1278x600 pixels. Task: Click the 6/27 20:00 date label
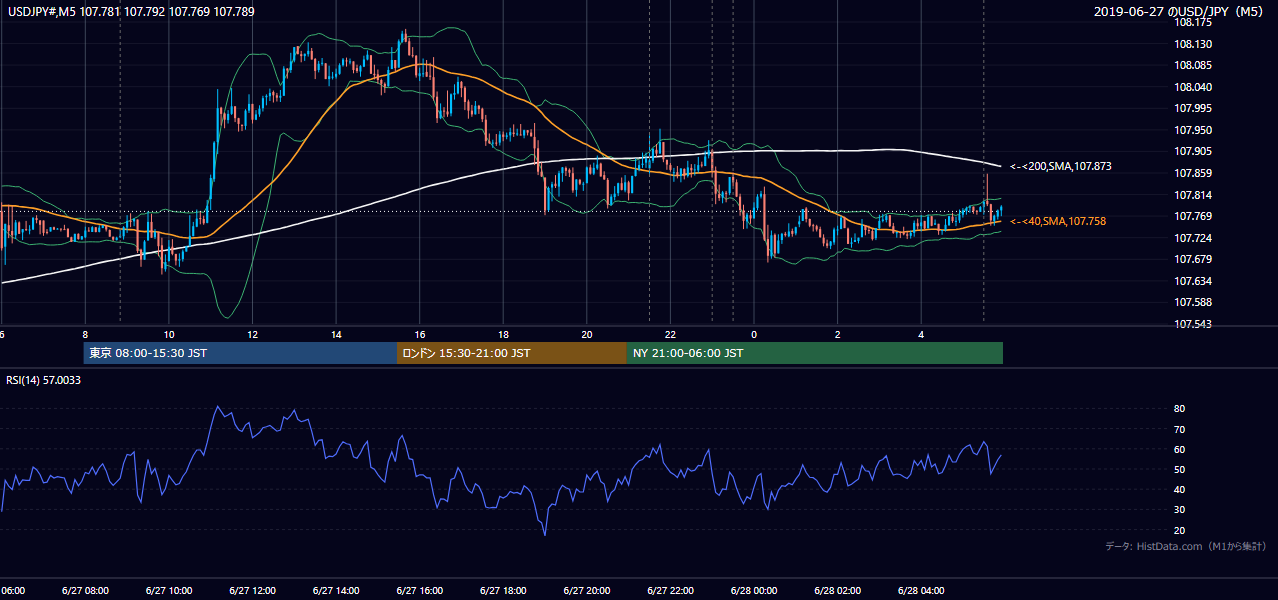(586, 590)
